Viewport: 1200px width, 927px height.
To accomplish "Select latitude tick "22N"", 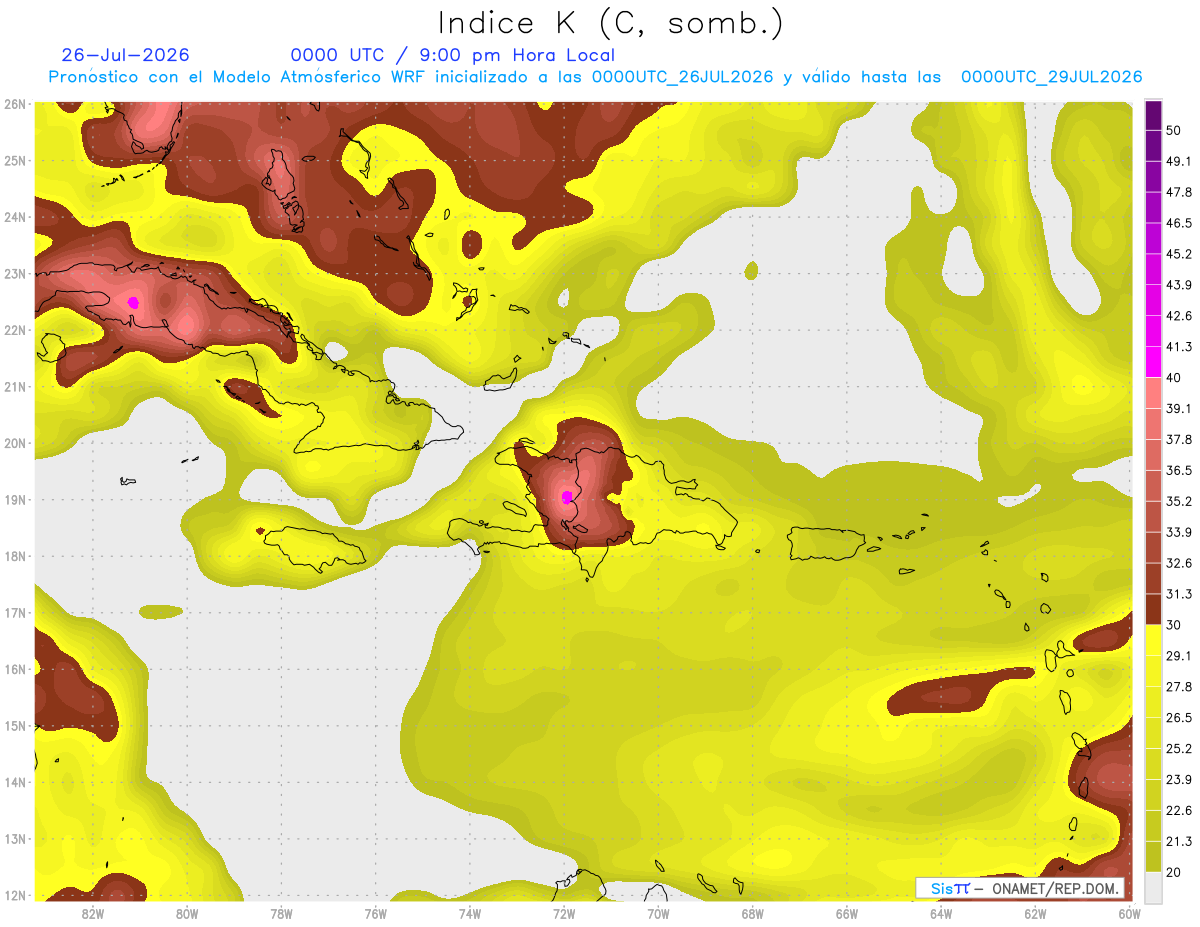I will [14, 330].
